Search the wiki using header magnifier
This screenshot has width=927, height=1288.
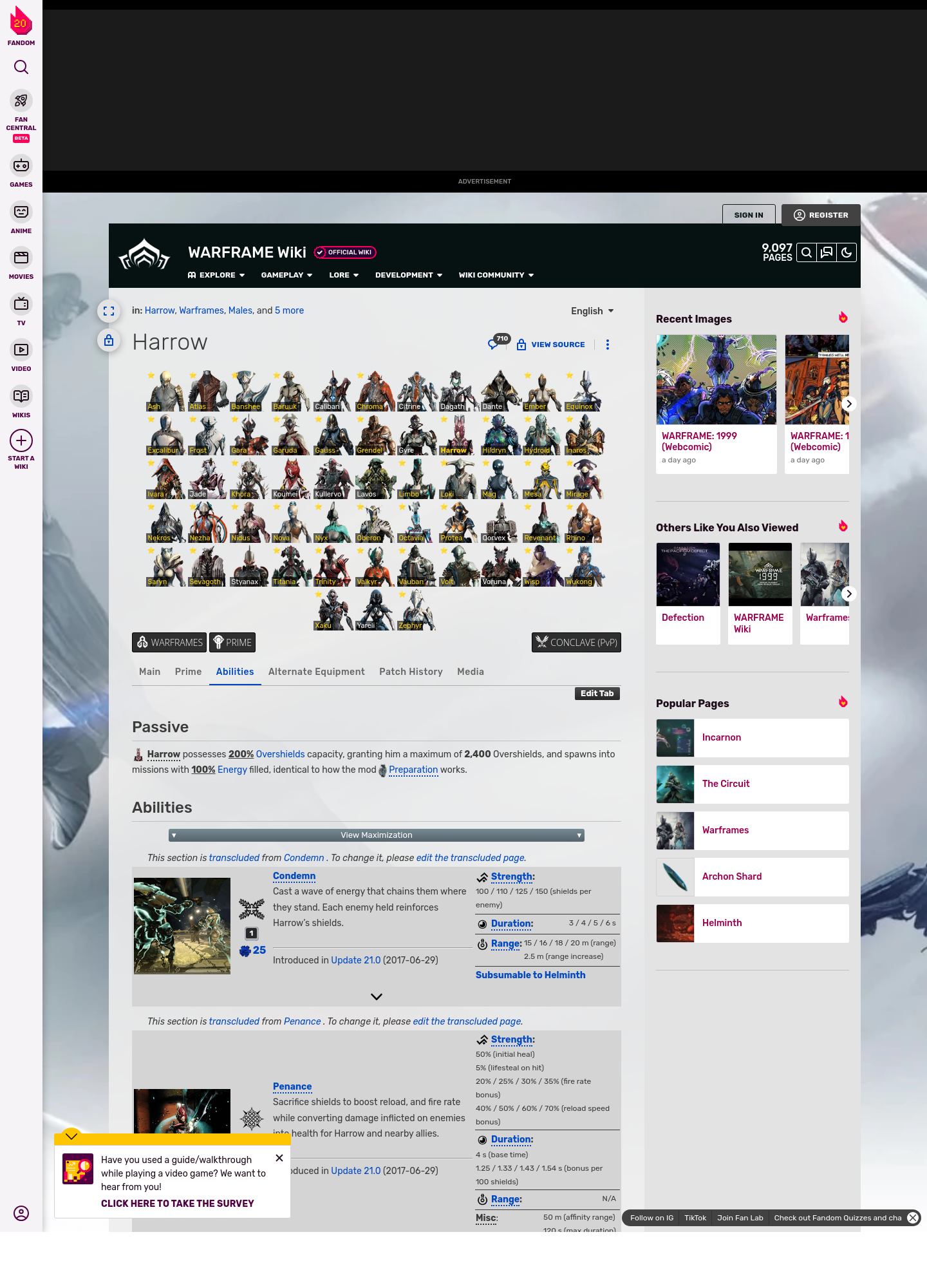807,252
